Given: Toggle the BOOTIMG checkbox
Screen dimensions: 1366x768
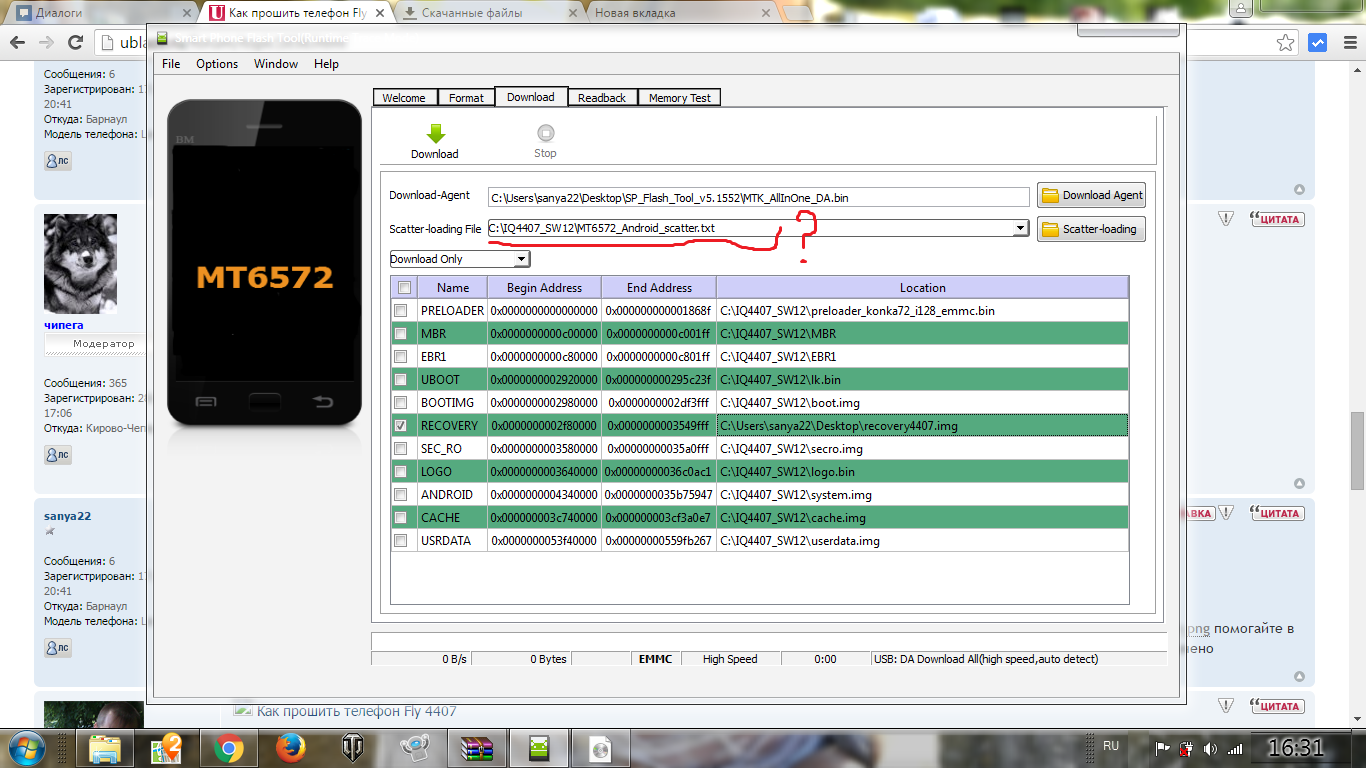Looking at the screenshot, I should click(401, 403).
